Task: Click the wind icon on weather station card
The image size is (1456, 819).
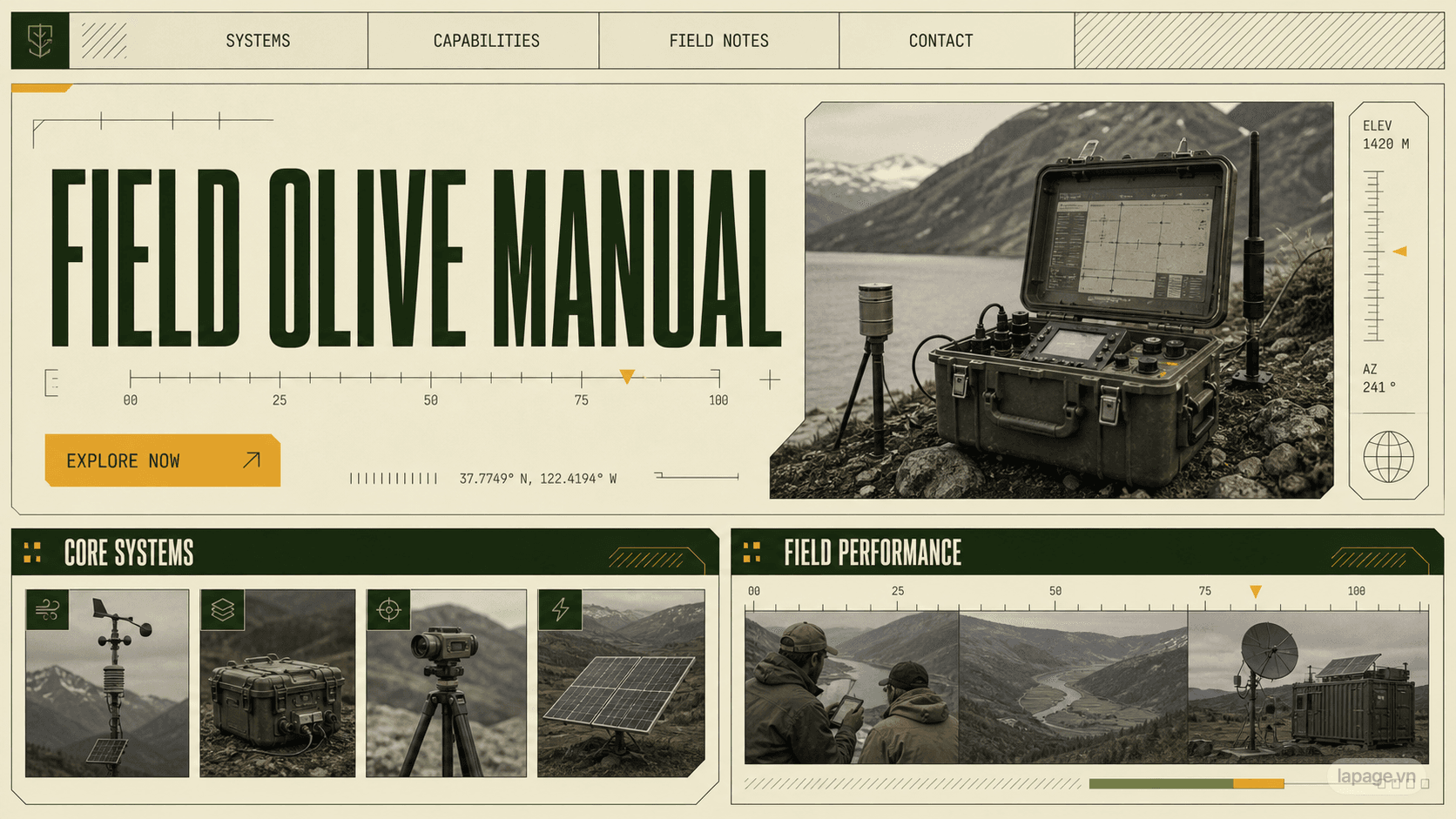Action: tap(48, 610)
